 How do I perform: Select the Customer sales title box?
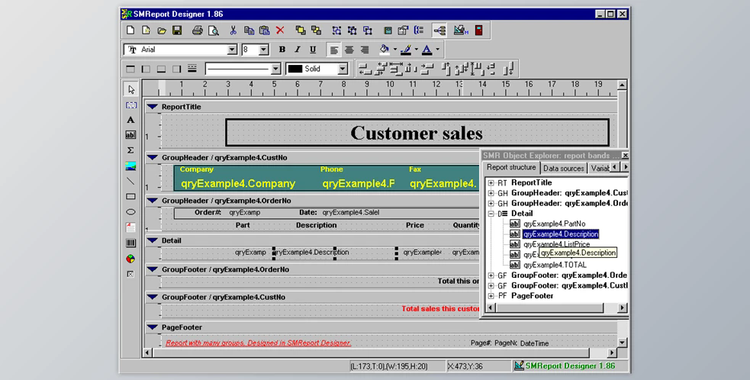pos(417,133)
